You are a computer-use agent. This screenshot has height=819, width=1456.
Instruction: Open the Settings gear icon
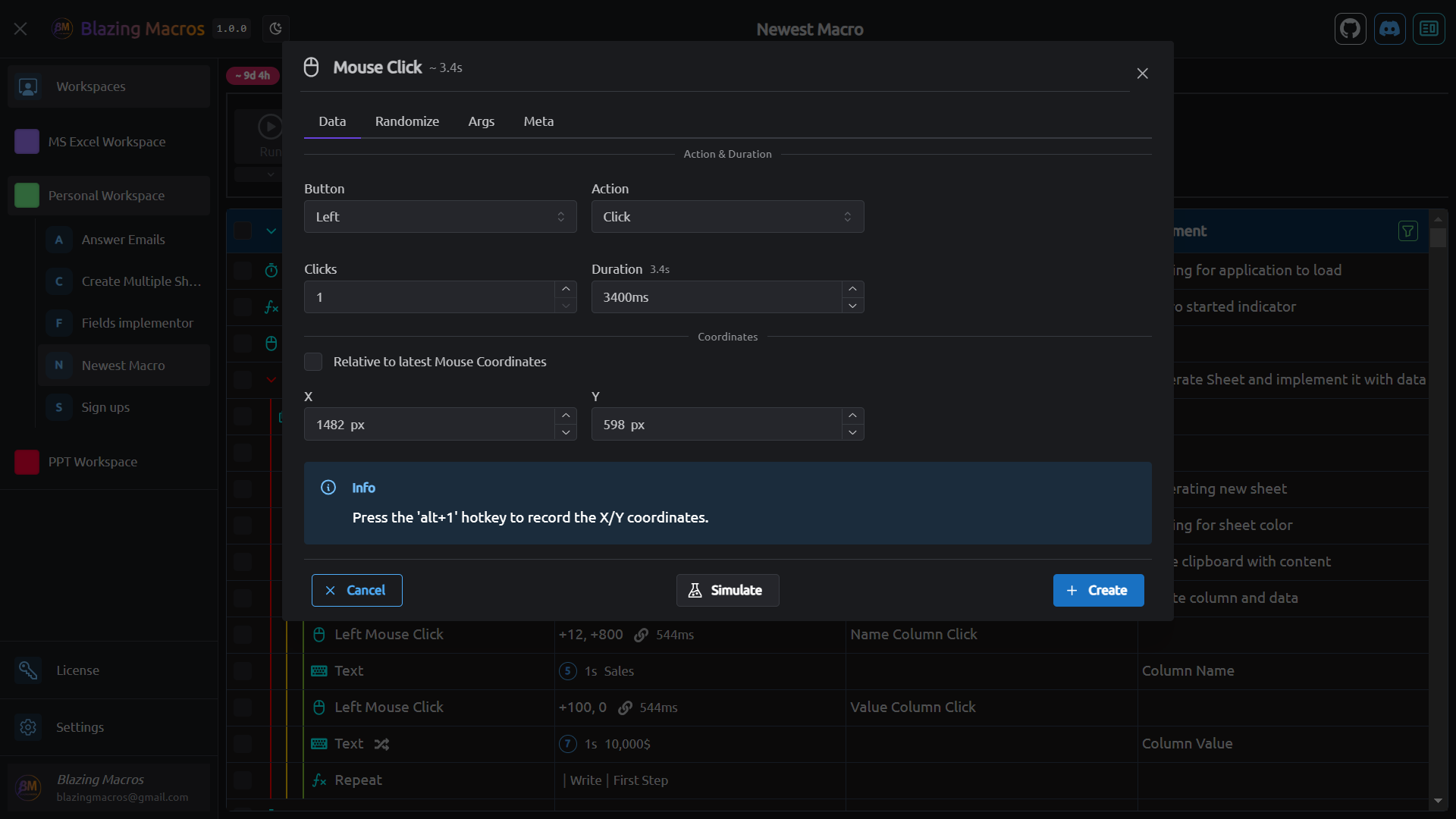[x=28, y=727]
